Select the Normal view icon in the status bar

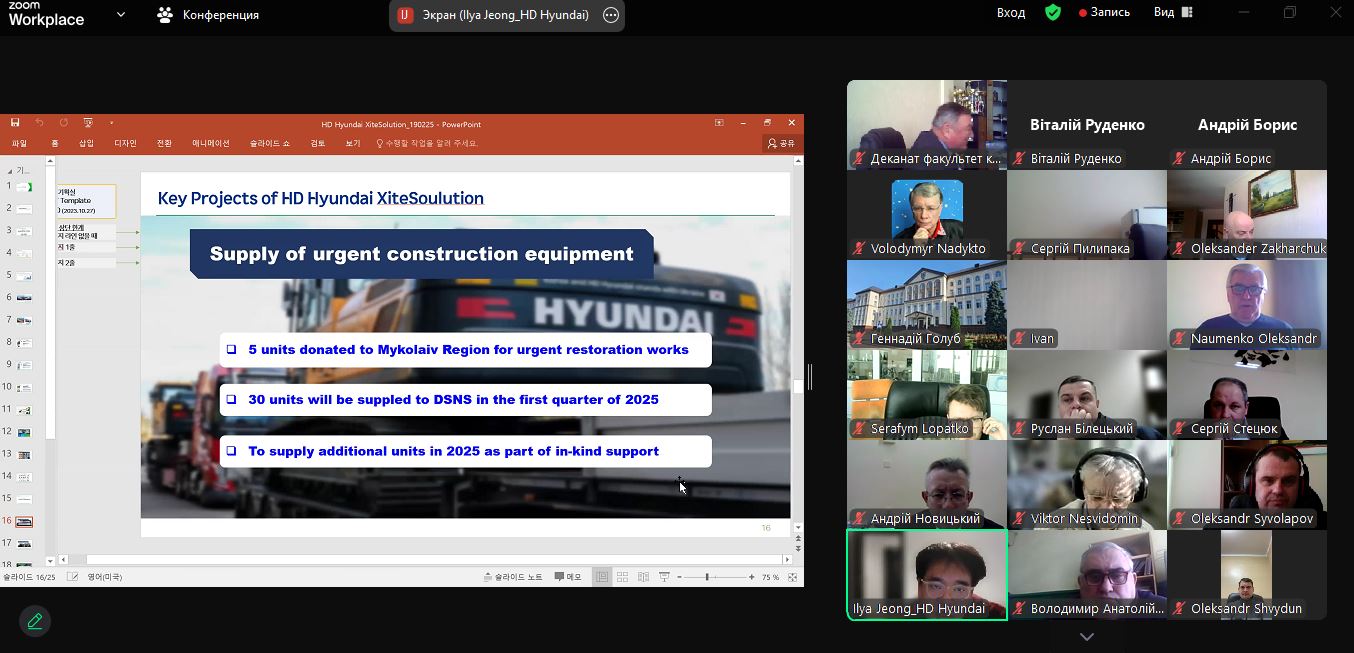pos(602,577)
